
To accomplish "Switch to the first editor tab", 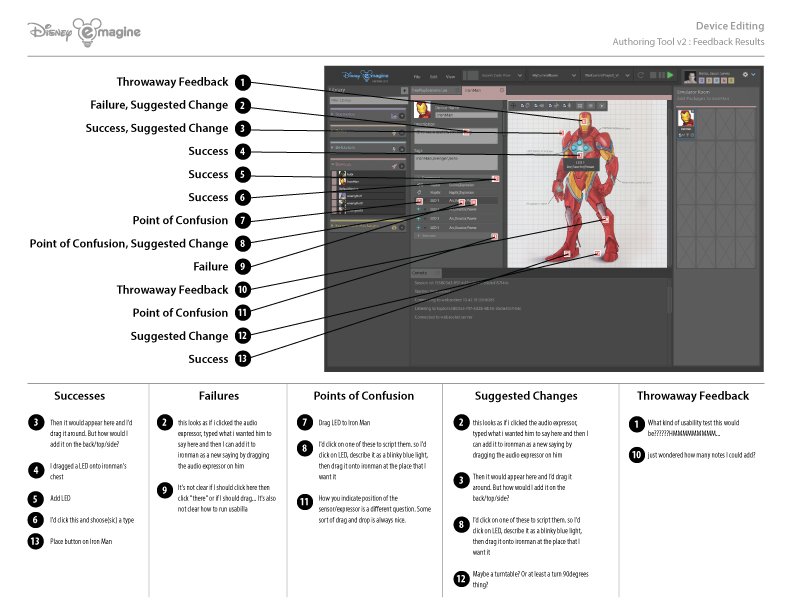I will point(435,90).
